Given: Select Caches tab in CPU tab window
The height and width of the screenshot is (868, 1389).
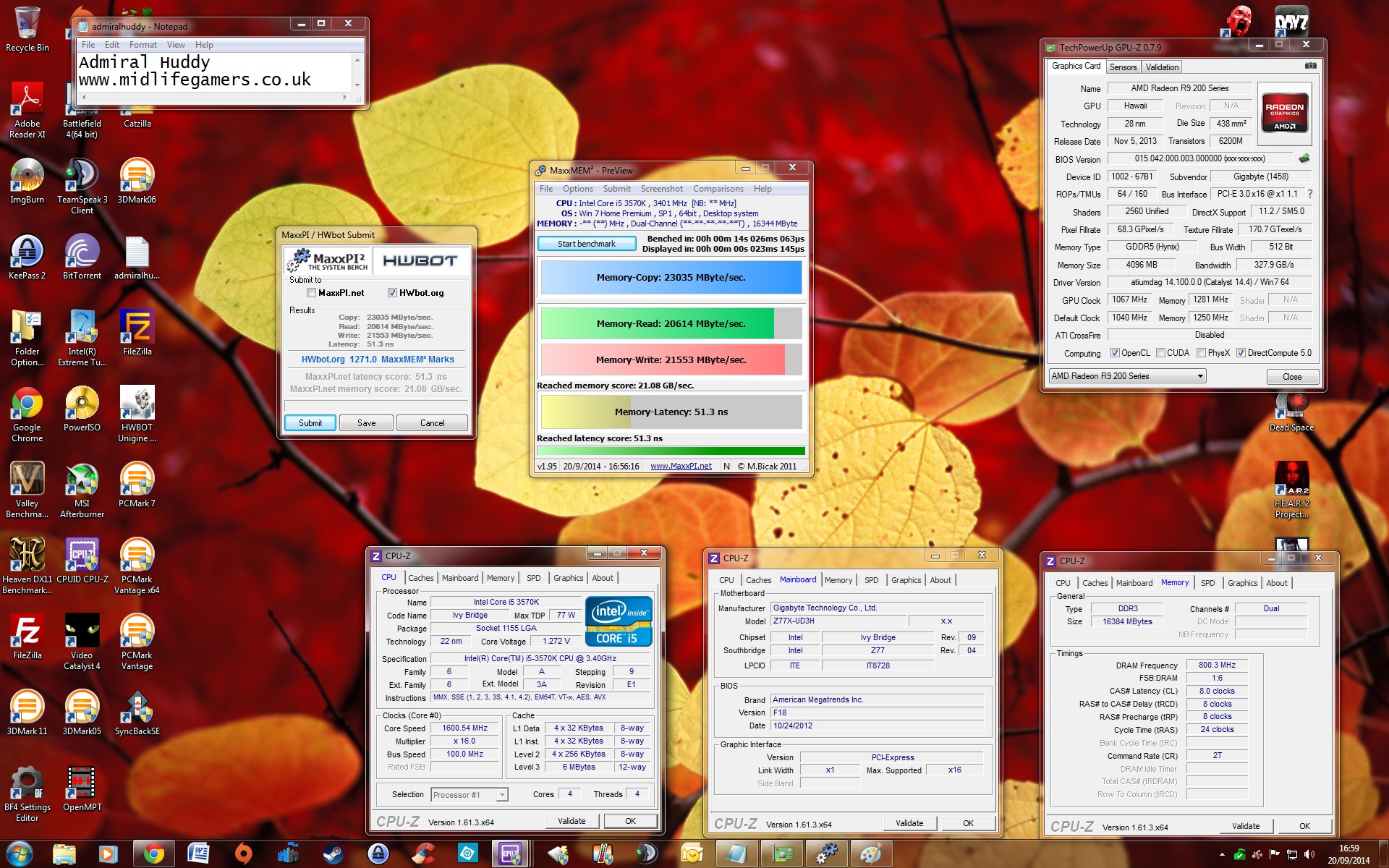Looking at the screenshot, I should click(x=420, y=578).
